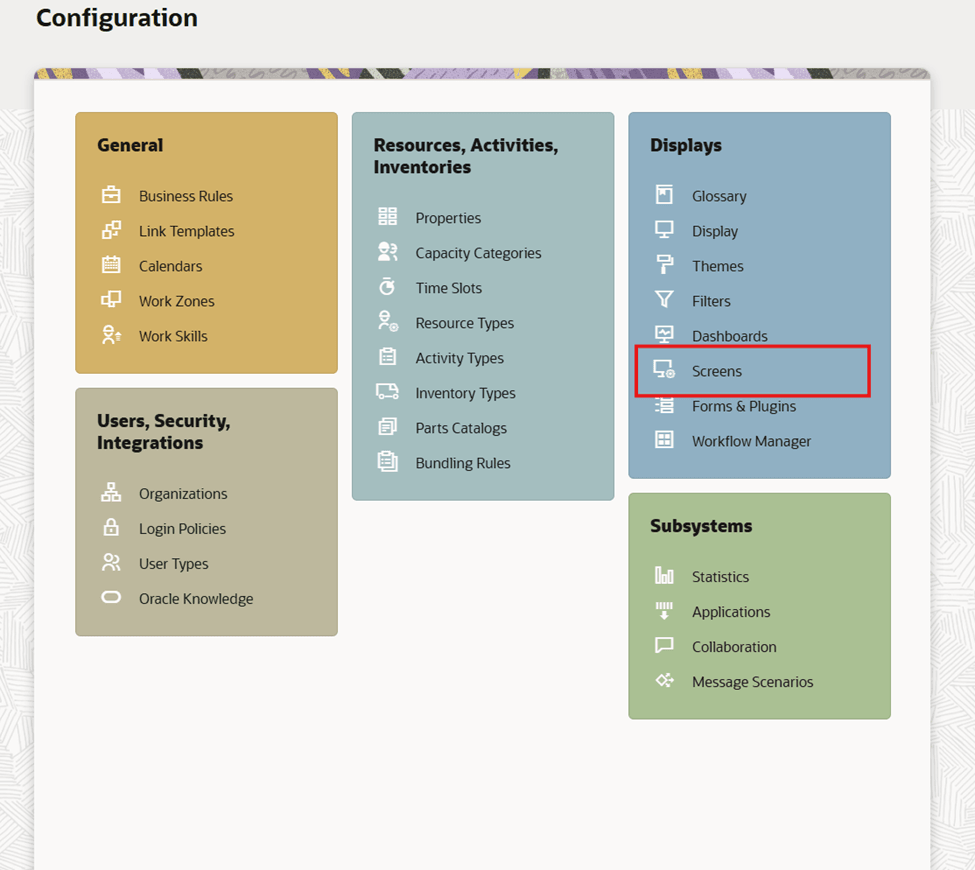
Task: Click the Work Zones icon
Action: click(110, 301)
